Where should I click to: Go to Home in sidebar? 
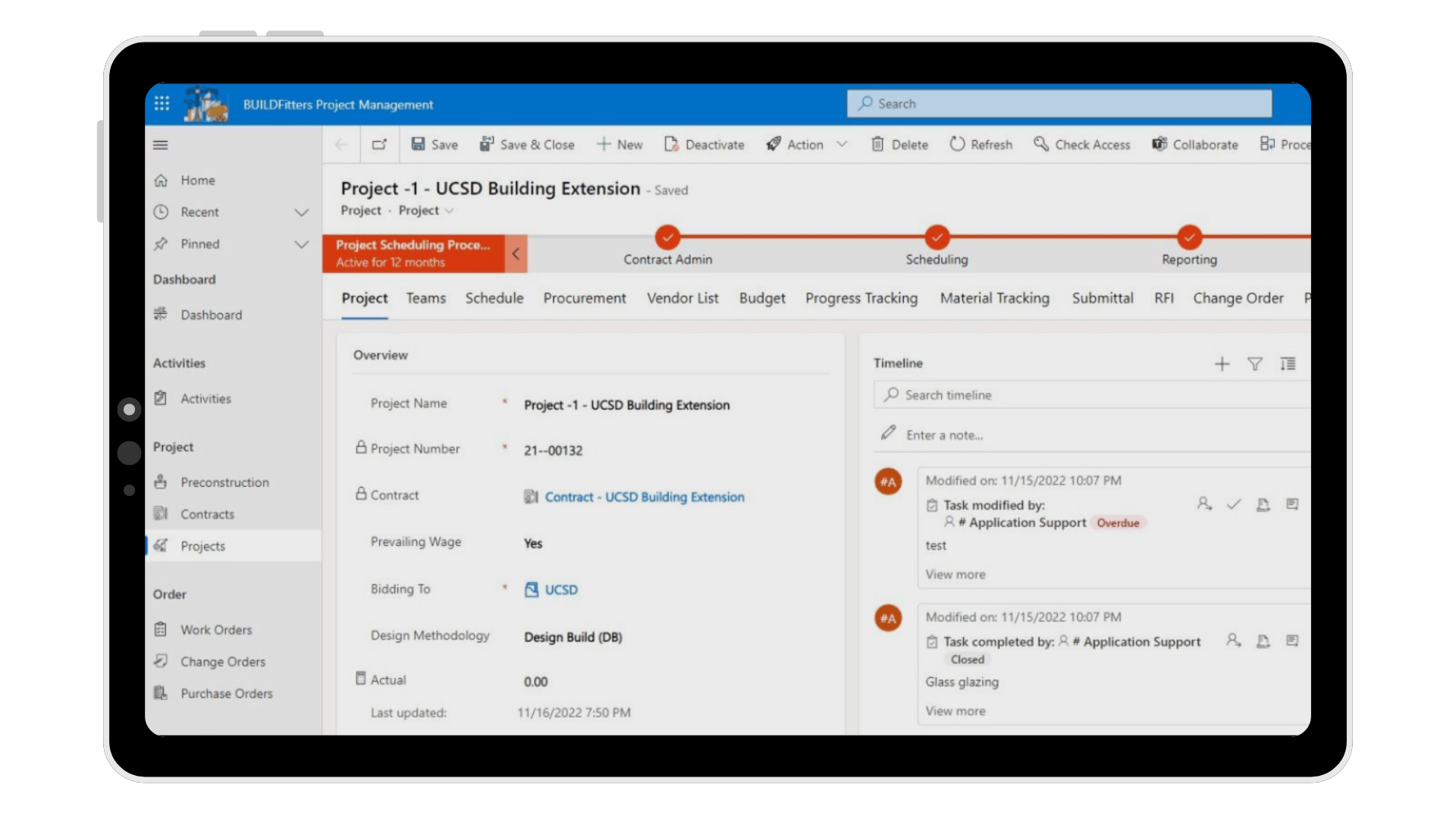(197, 180)
